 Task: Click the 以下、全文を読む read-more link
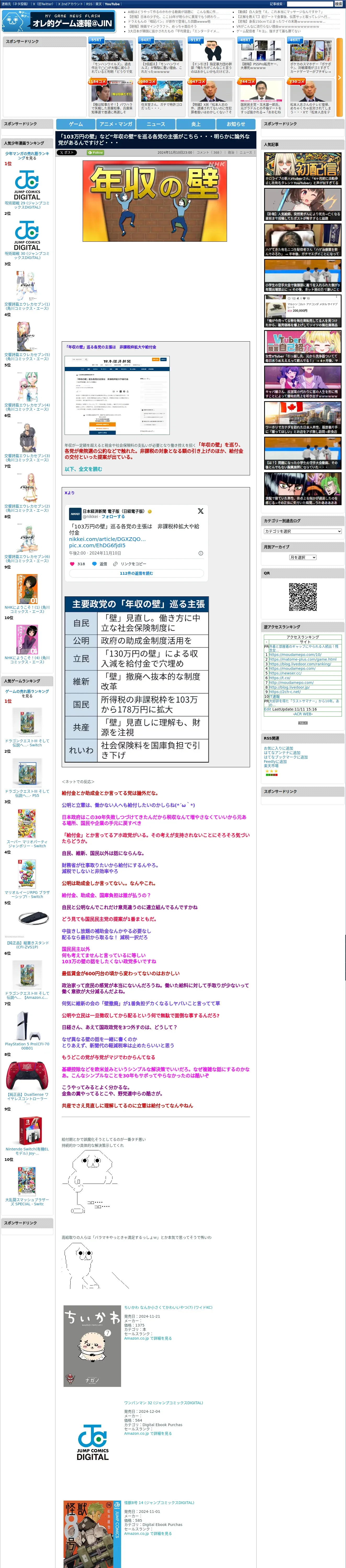pyautogui.click(x=83, y=469)
